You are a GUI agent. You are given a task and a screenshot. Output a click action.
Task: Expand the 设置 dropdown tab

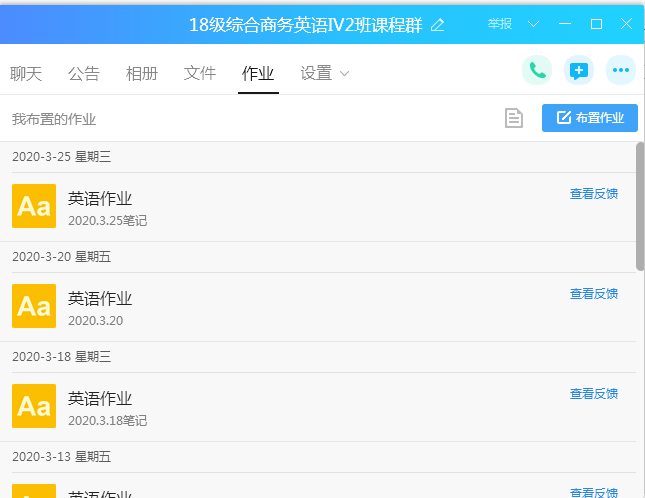tap(325, 73)
